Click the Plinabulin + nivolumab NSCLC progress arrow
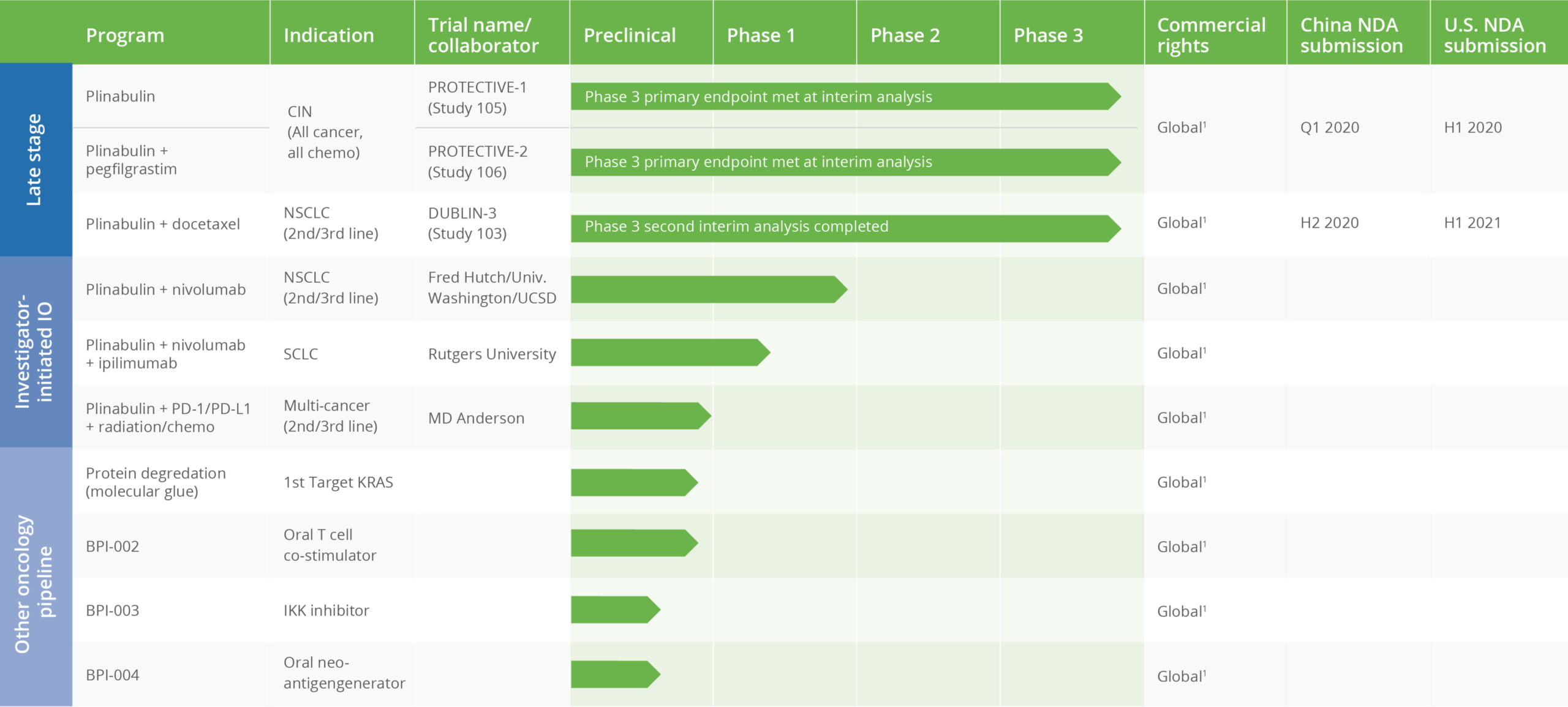Viewport: 1568px width, 707px height. (x=707, y=290)
